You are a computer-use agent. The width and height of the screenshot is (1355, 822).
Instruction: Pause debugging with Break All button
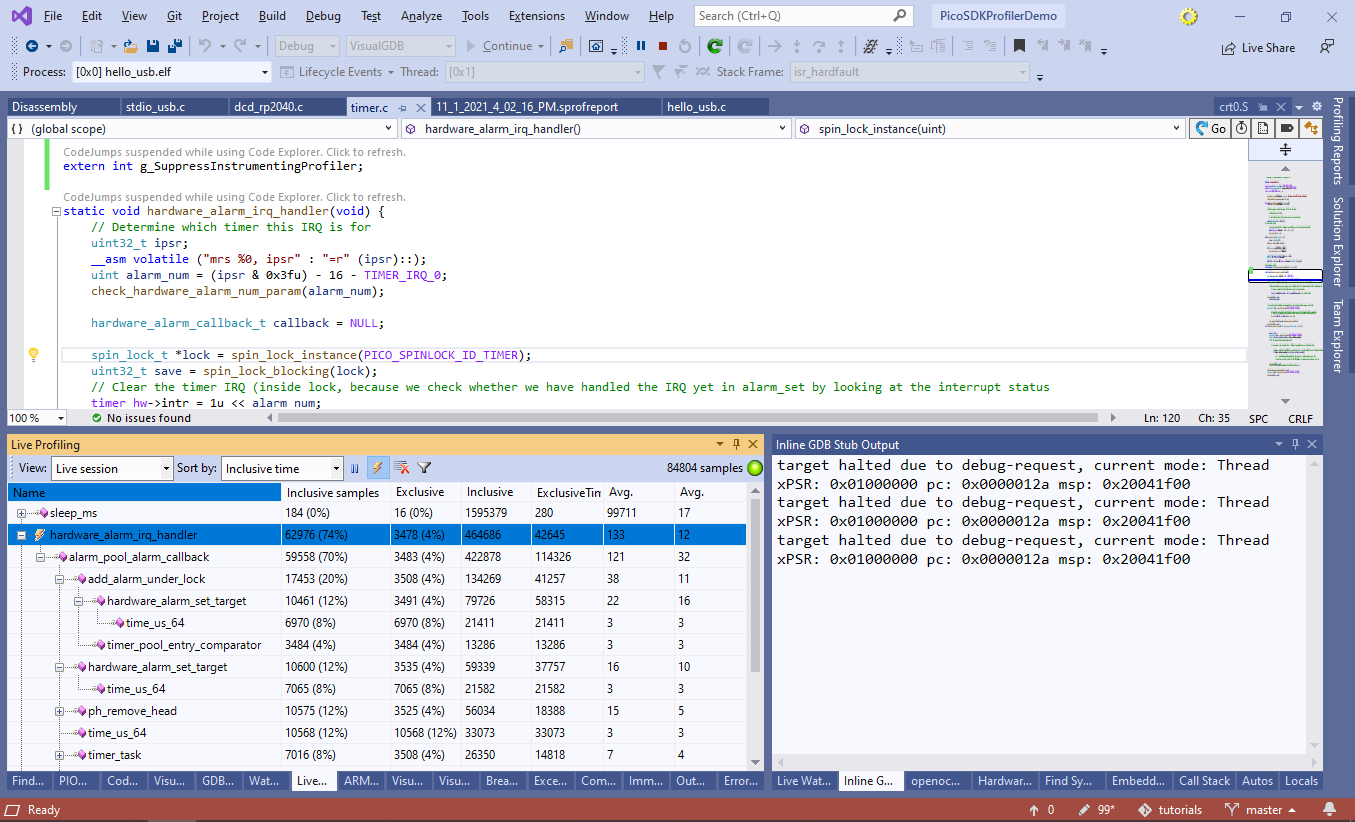click(x=641, y=46)
